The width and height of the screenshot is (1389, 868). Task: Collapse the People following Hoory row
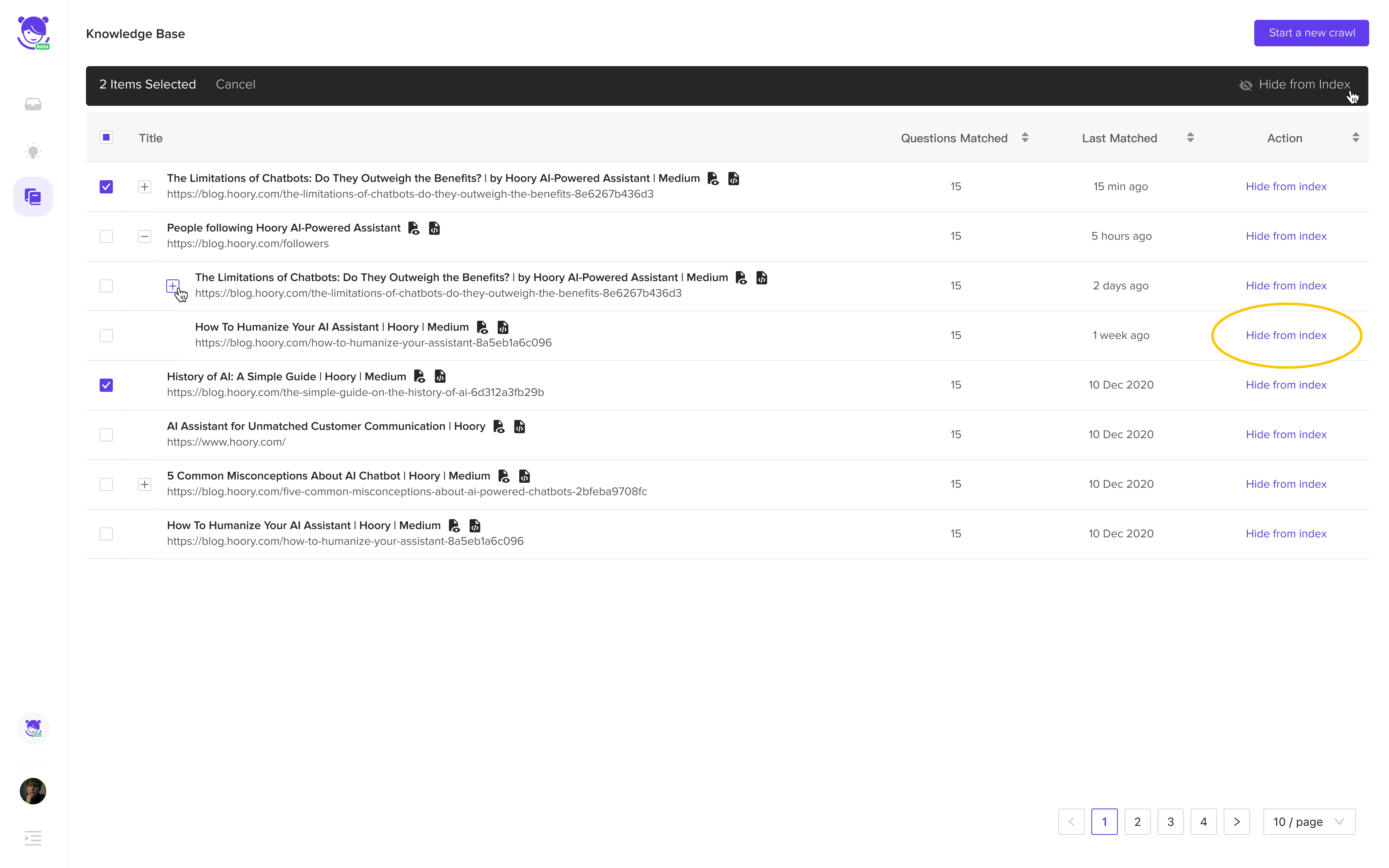(145, 236)
